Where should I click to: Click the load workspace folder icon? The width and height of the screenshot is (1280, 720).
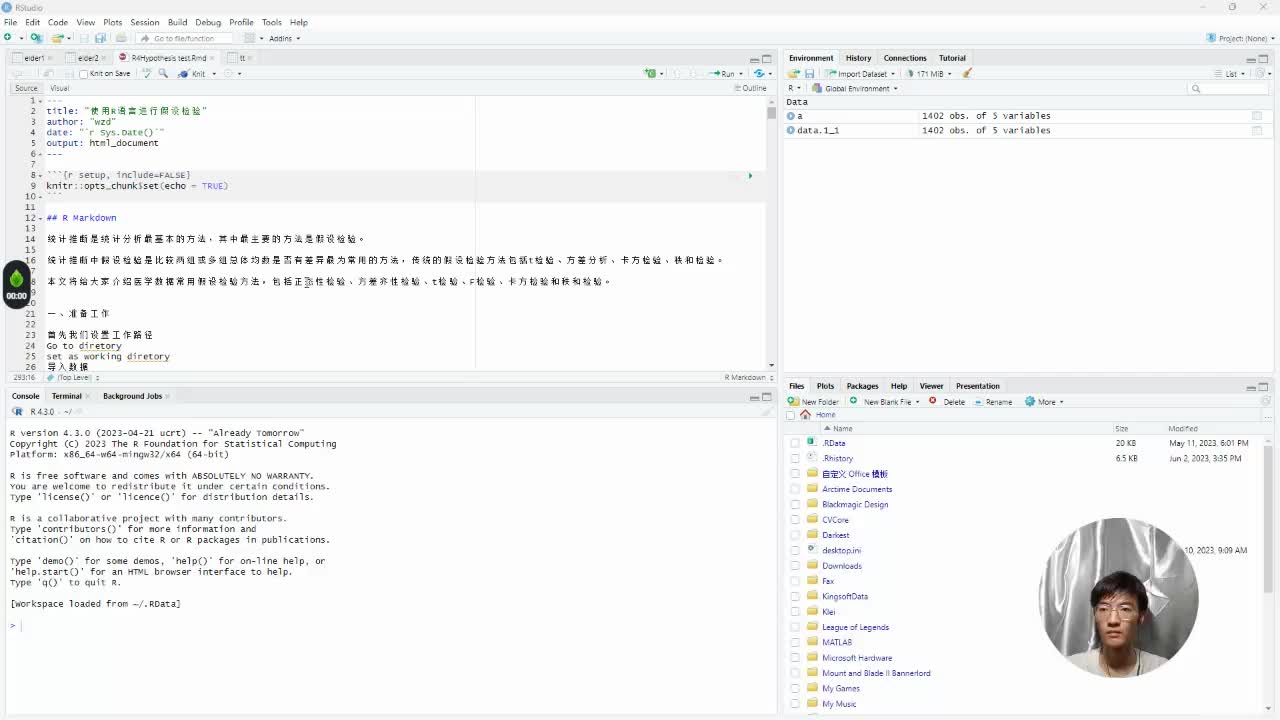click(794, 73)
